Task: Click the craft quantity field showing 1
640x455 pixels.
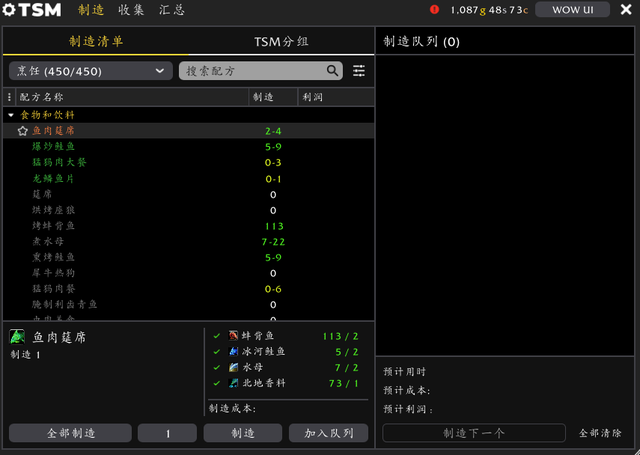Action: pyautogui.click(x=167, y=433)
